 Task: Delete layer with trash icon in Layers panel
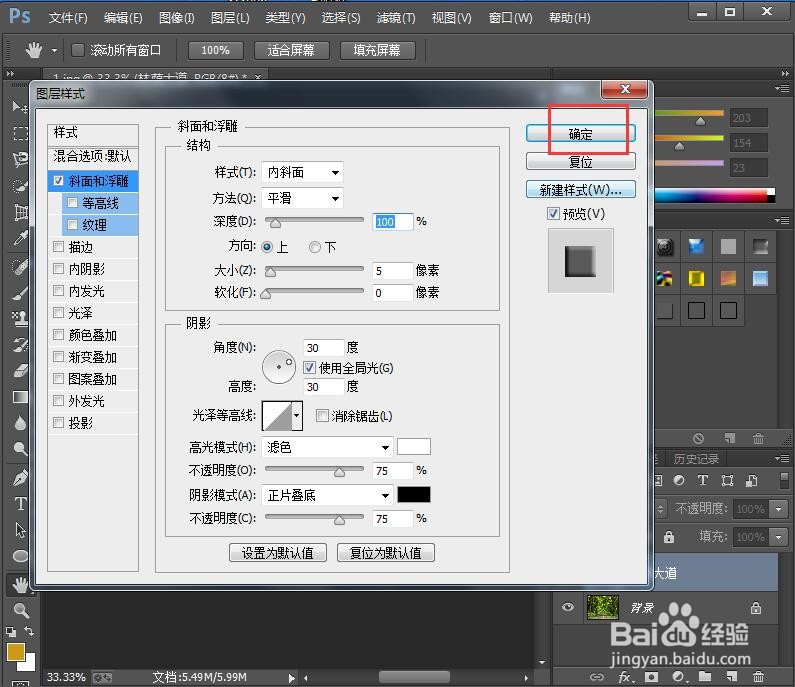click(758, 676)
